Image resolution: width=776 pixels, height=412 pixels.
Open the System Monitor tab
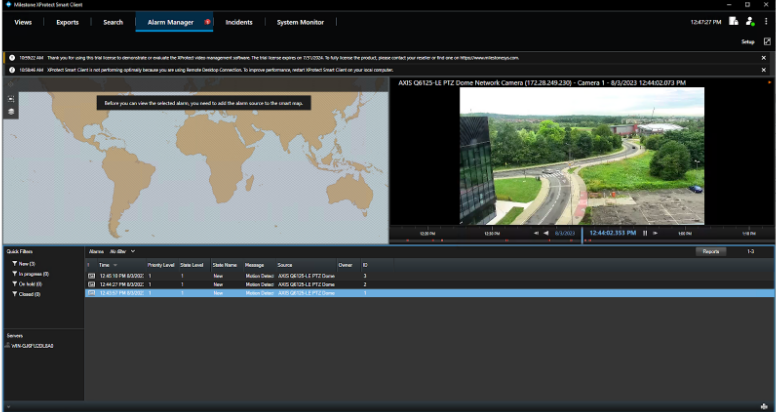(300, 22)
